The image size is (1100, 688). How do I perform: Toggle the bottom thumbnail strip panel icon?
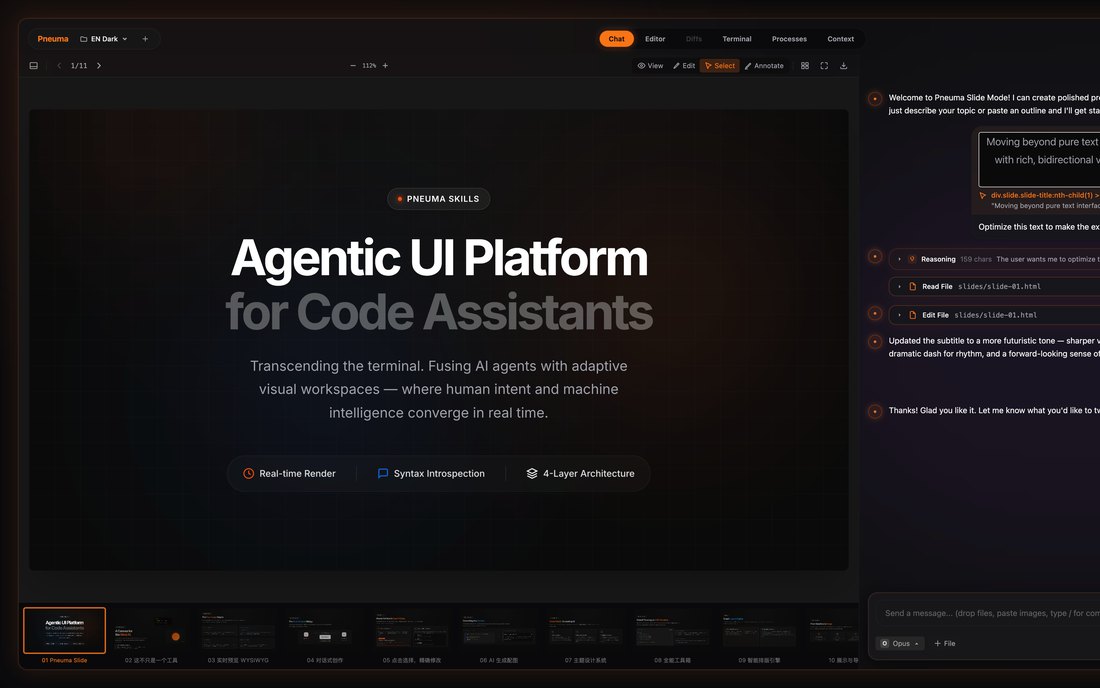pos(34,65)
